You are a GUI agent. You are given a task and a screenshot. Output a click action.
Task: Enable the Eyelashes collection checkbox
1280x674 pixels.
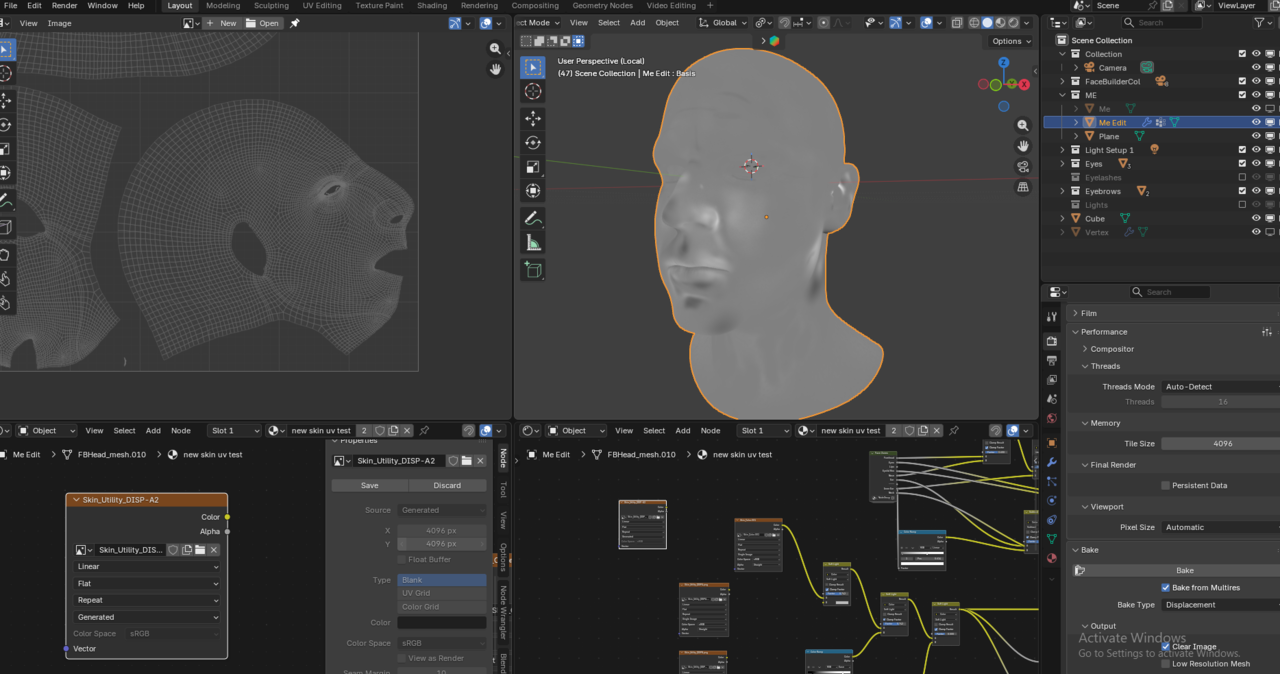coord(1243,177)
